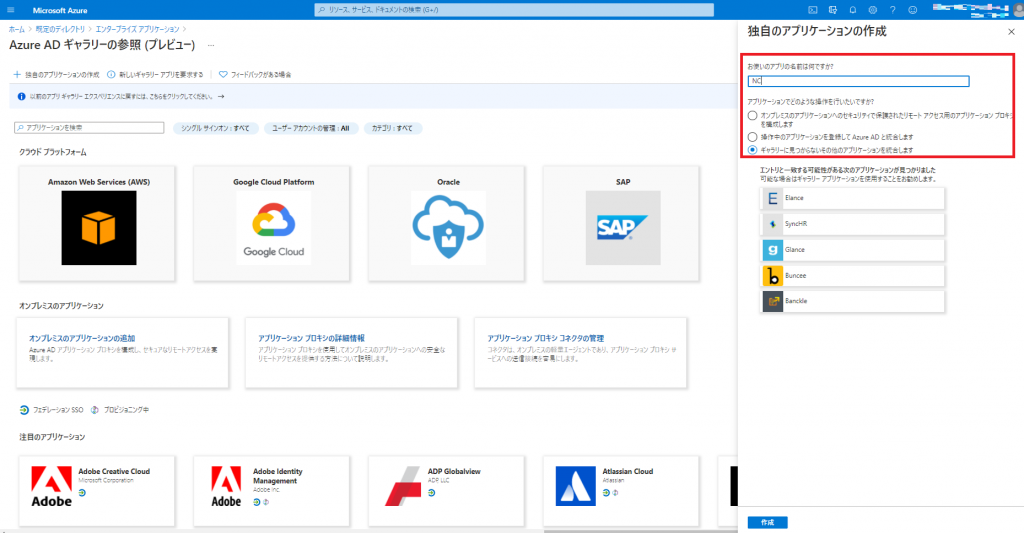Go to Enterprise applications breadcrumb
Screen dimensions: 1024x533
pos(138,29)
